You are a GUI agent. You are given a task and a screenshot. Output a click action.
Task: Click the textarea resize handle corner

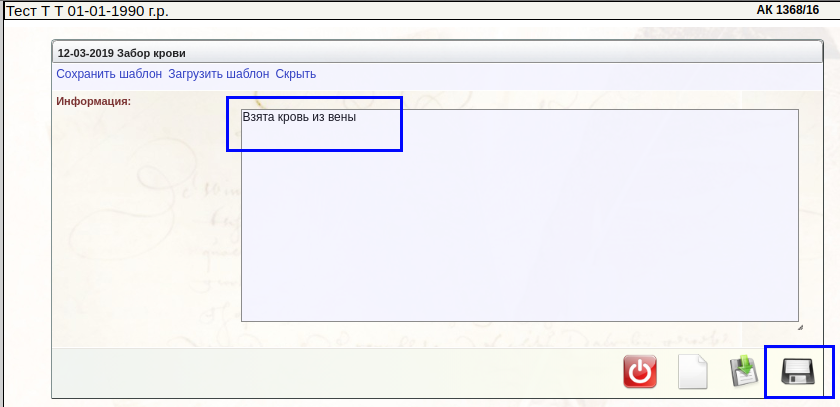[x=799, y=326]
